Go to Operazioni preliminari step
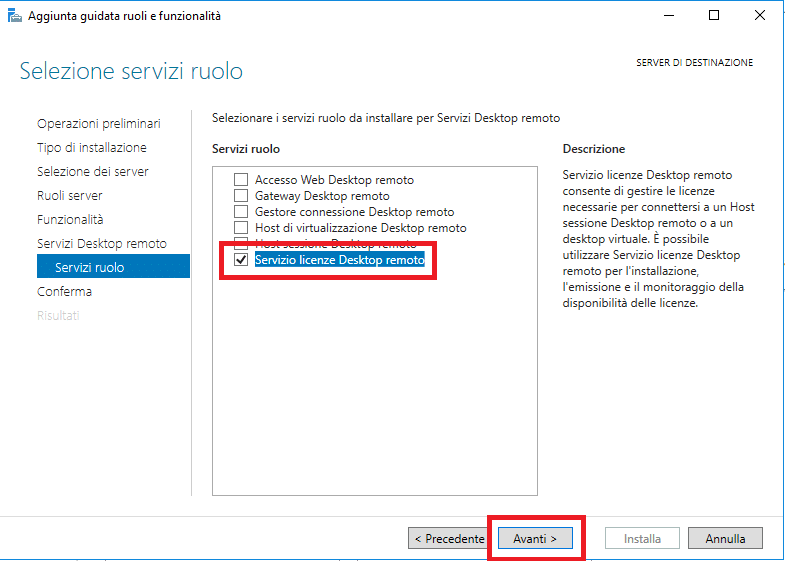This screenshot has width=785, height=561. point(99,124)
